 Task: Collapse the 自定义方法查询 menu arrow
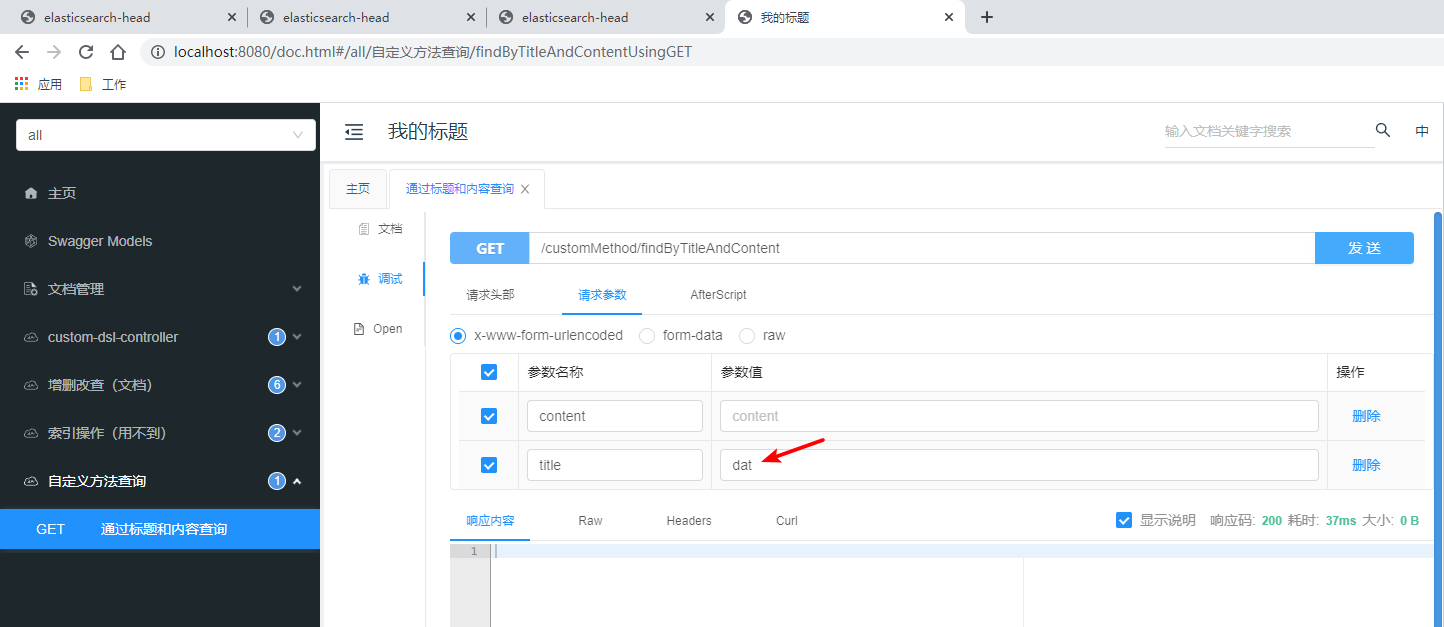point(297,481)
